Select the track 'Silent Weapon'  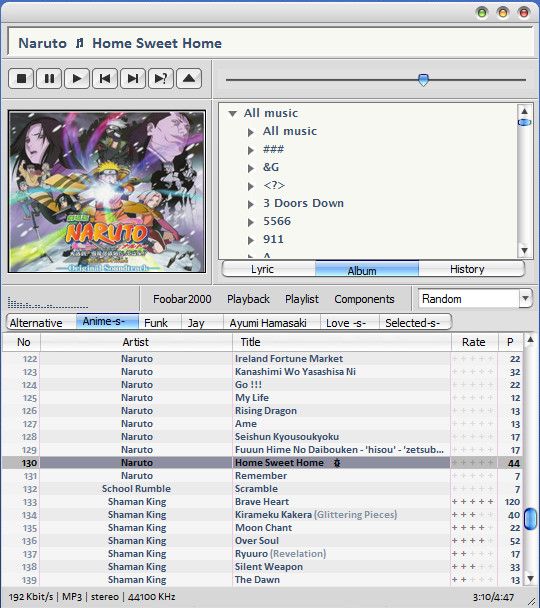pyautogui.click(x=262, y=567)
